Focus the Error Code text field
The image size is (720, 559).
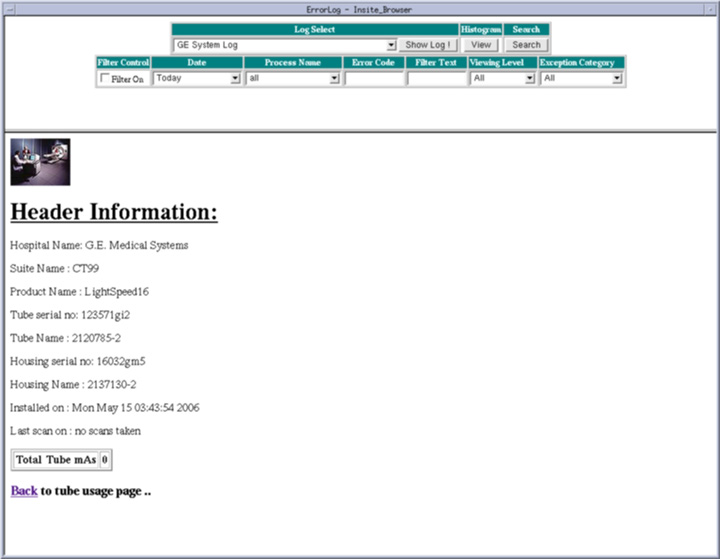click(x=374, y=78)
